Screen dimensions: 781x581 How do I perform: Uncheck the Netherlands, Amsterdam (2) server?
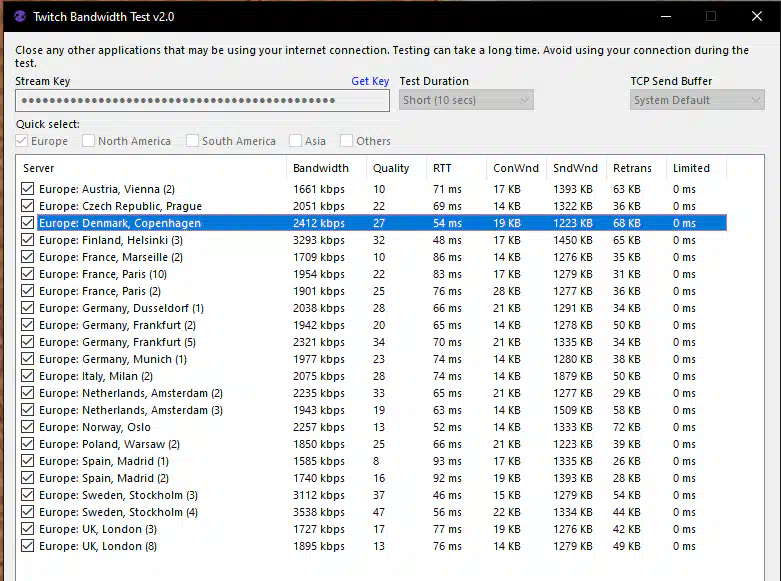(28, 393)
